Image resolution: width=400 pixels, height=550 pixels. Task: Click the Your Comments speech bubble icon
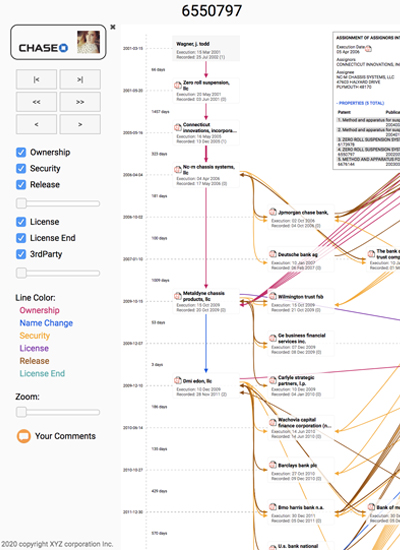pos(24,436)
